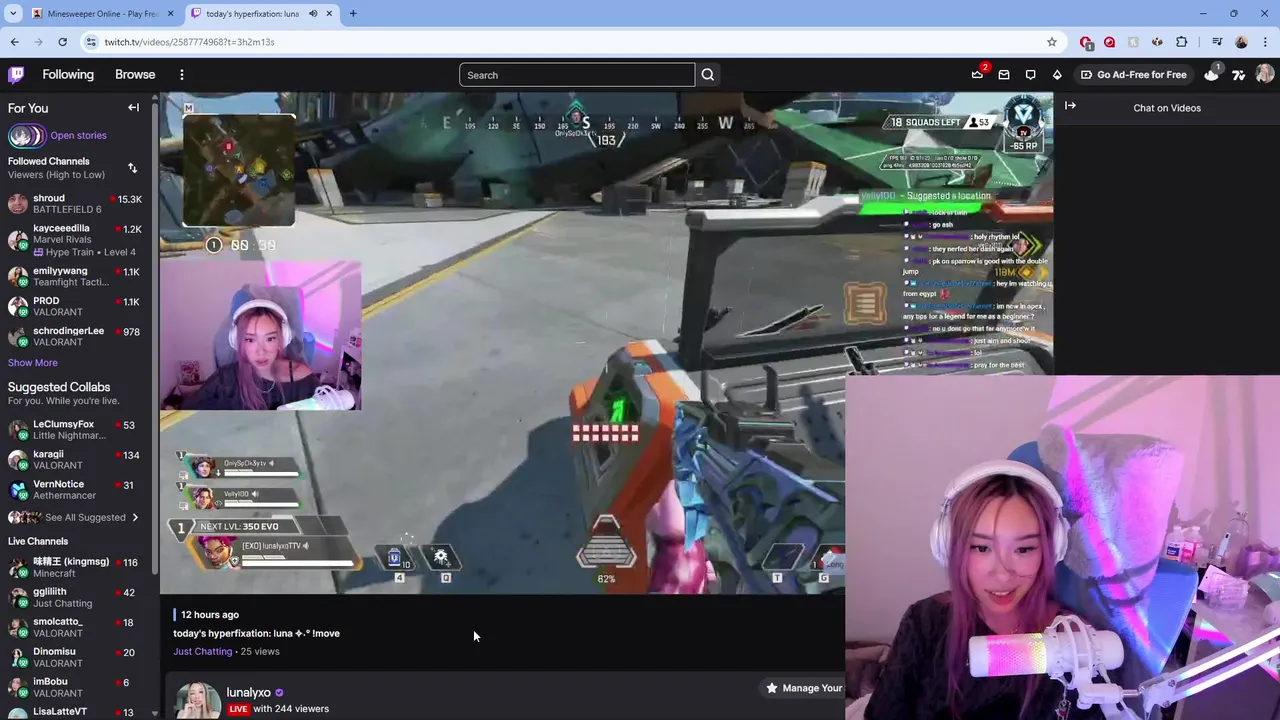1280x720 pixels.
Task: Click lunalyxo LIVE avatar thumbnail
Action: pyautogui.click(x=198, y=701)
